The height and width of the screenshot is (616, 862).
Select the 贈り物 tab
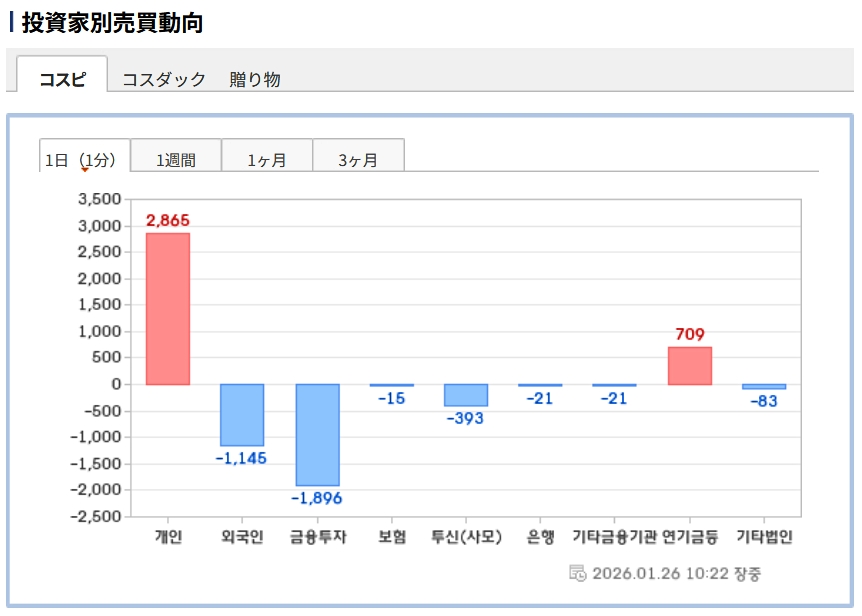[x=255, y=79]
